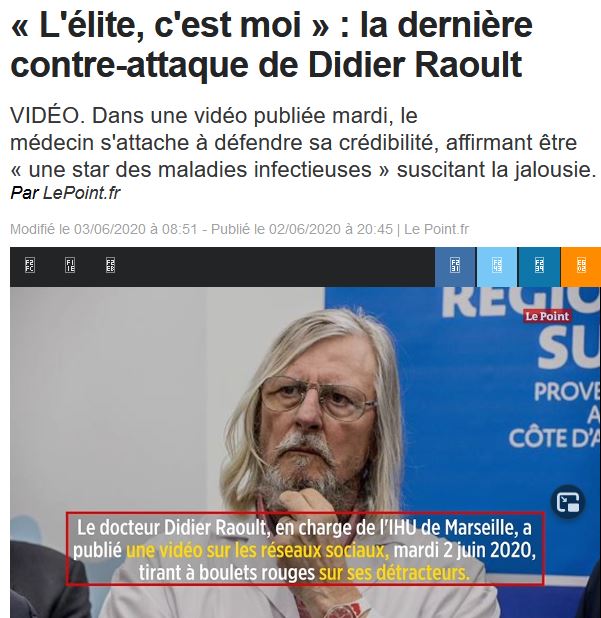Share via the dark blue F231 button
This screenshot has height=618, width=601.
tap(455, 266)
